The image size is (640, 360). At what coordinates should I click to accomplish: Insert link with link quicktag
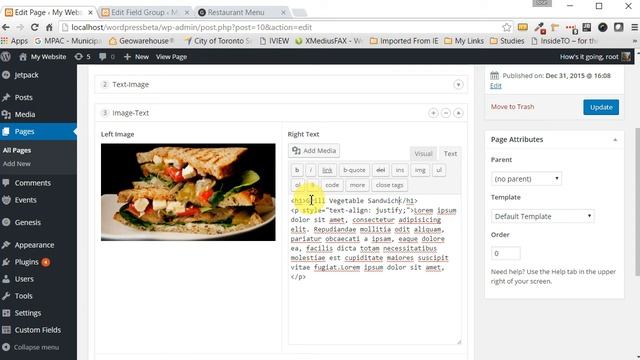[x=327, y=170]
